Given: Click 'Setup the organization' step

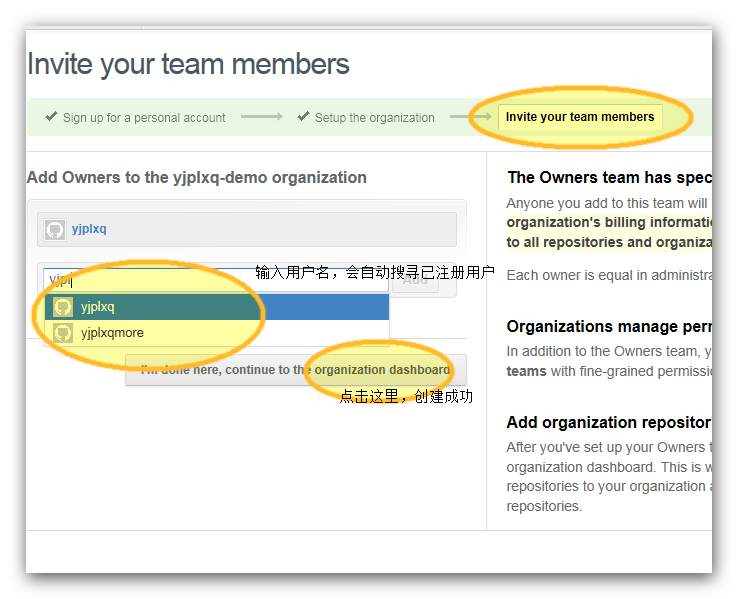Looking at the screenshot, I should pyautogui.click(x=375, y=118).
